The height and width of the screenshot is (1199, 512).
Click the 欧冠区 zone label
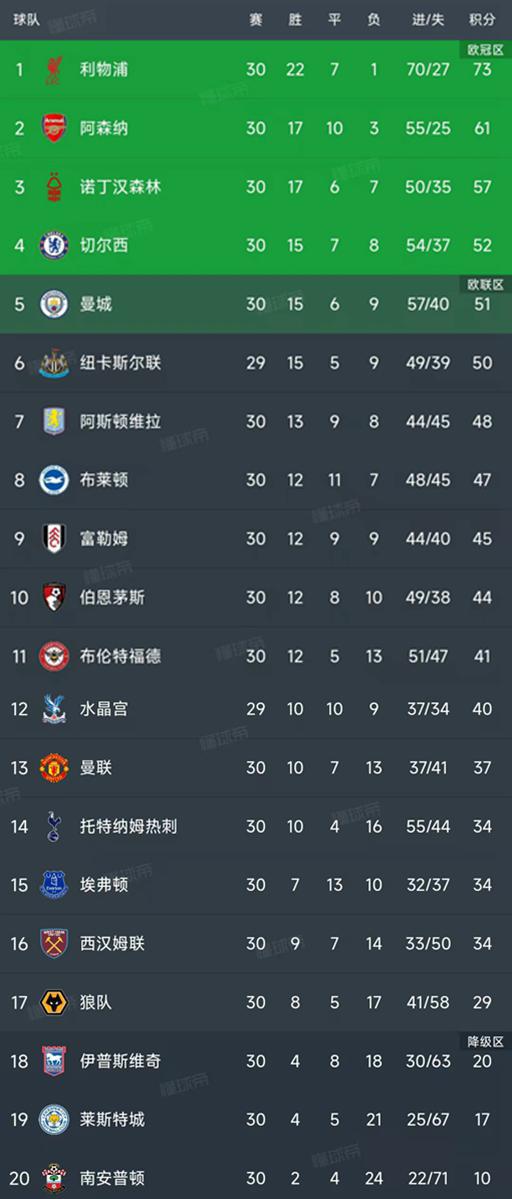(x=485, y=50)
